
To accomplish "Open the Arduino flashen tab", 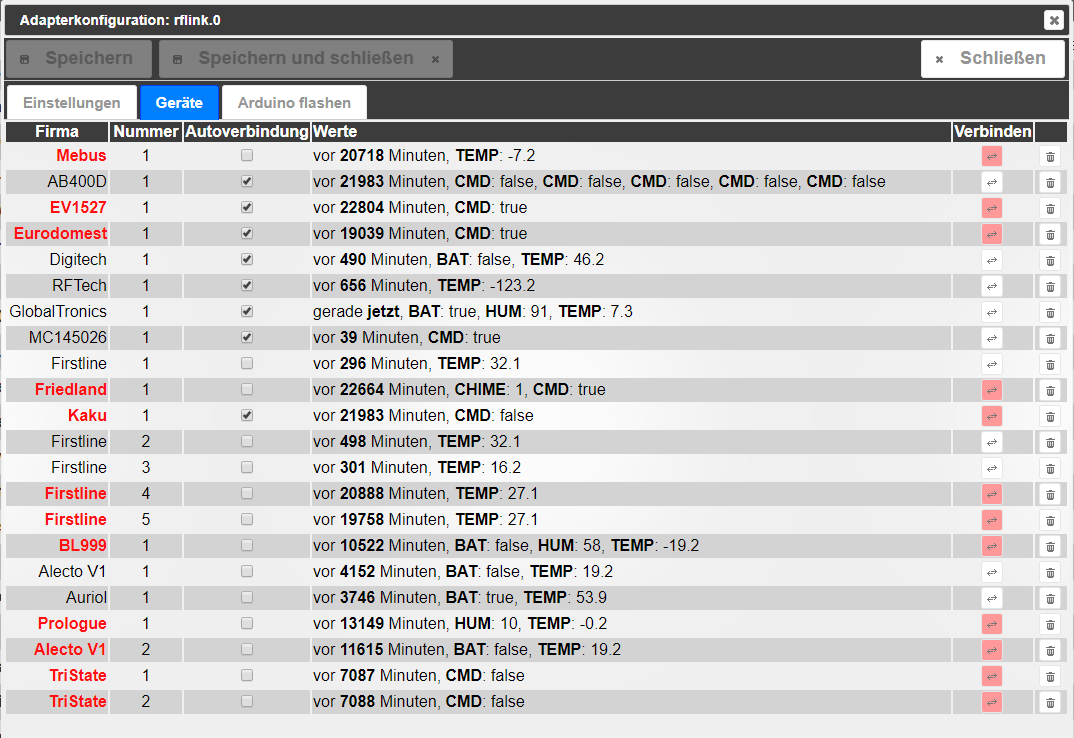I will (x=295, y=103).
